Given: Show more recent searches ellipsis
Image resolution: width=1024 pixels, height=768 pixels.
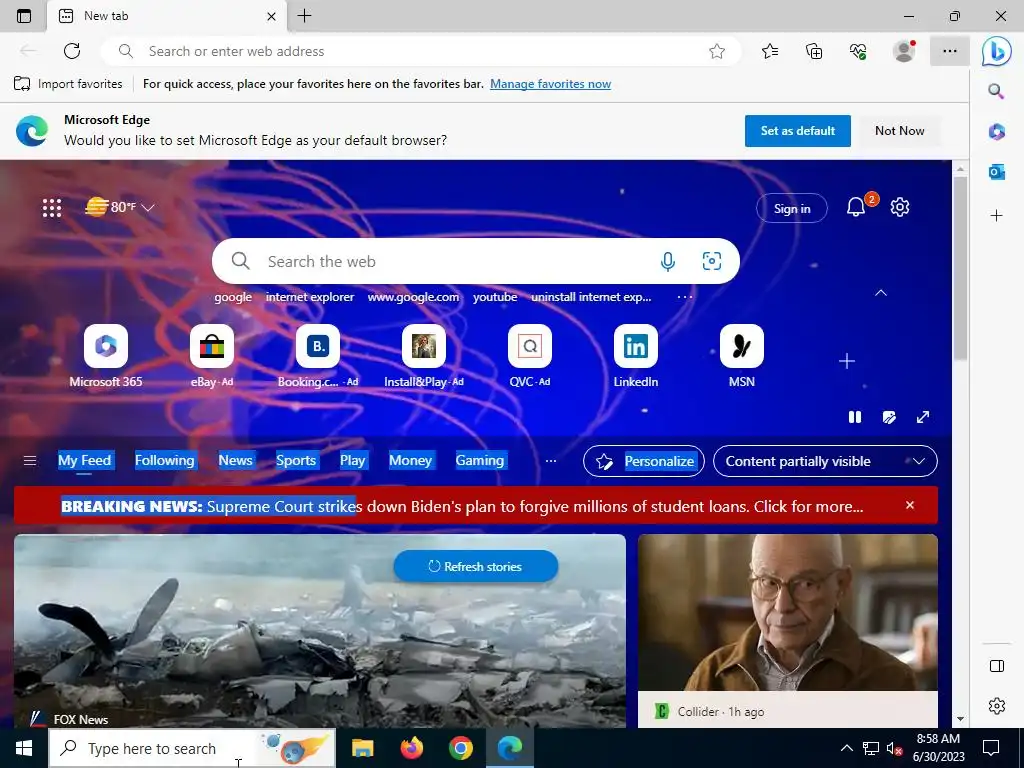Looking at the screenshot, I should click(x=684, y=297).
